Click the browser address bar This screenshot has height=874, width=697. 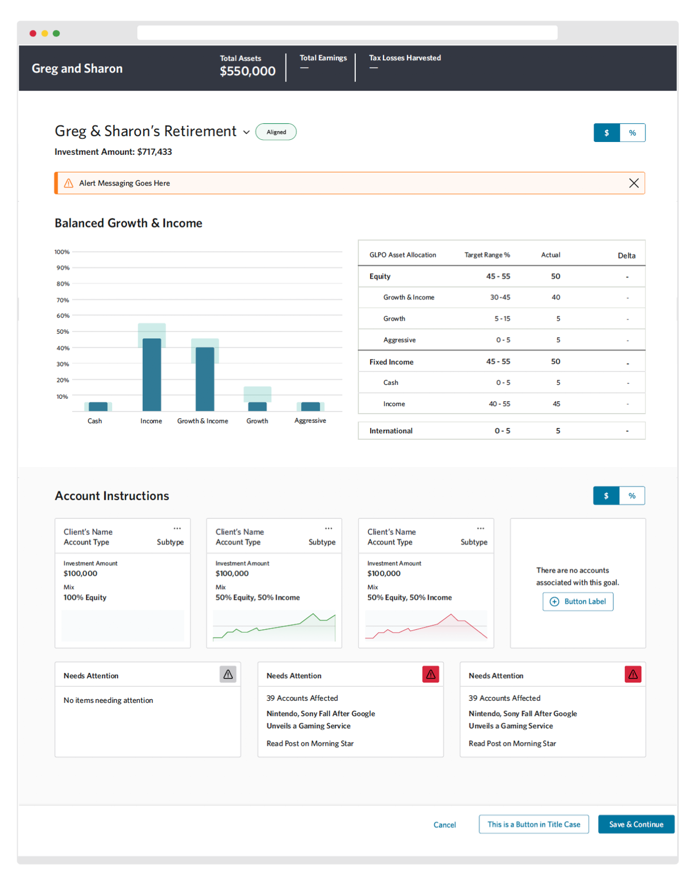347,33
